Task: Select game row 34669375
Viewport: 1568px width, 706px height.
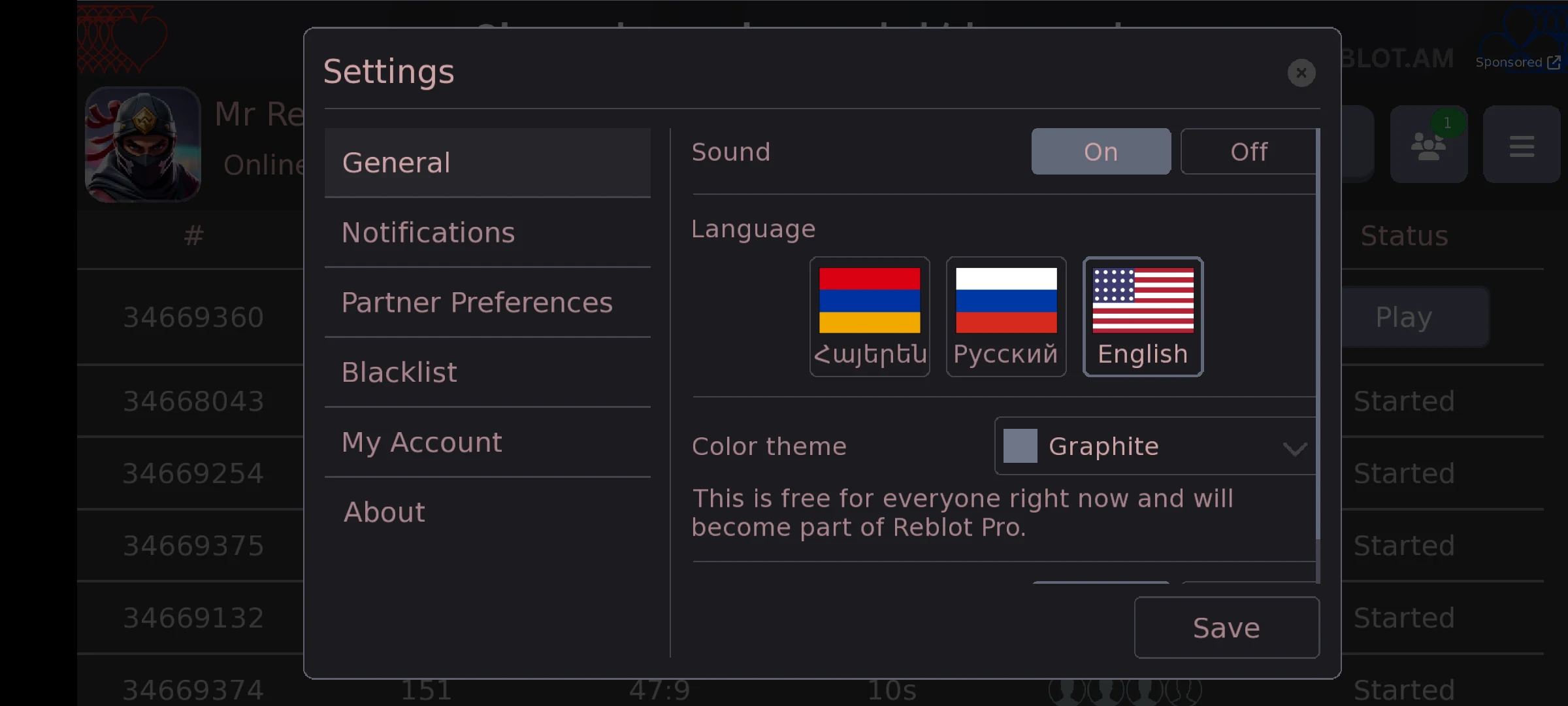Action: (193, 546)
